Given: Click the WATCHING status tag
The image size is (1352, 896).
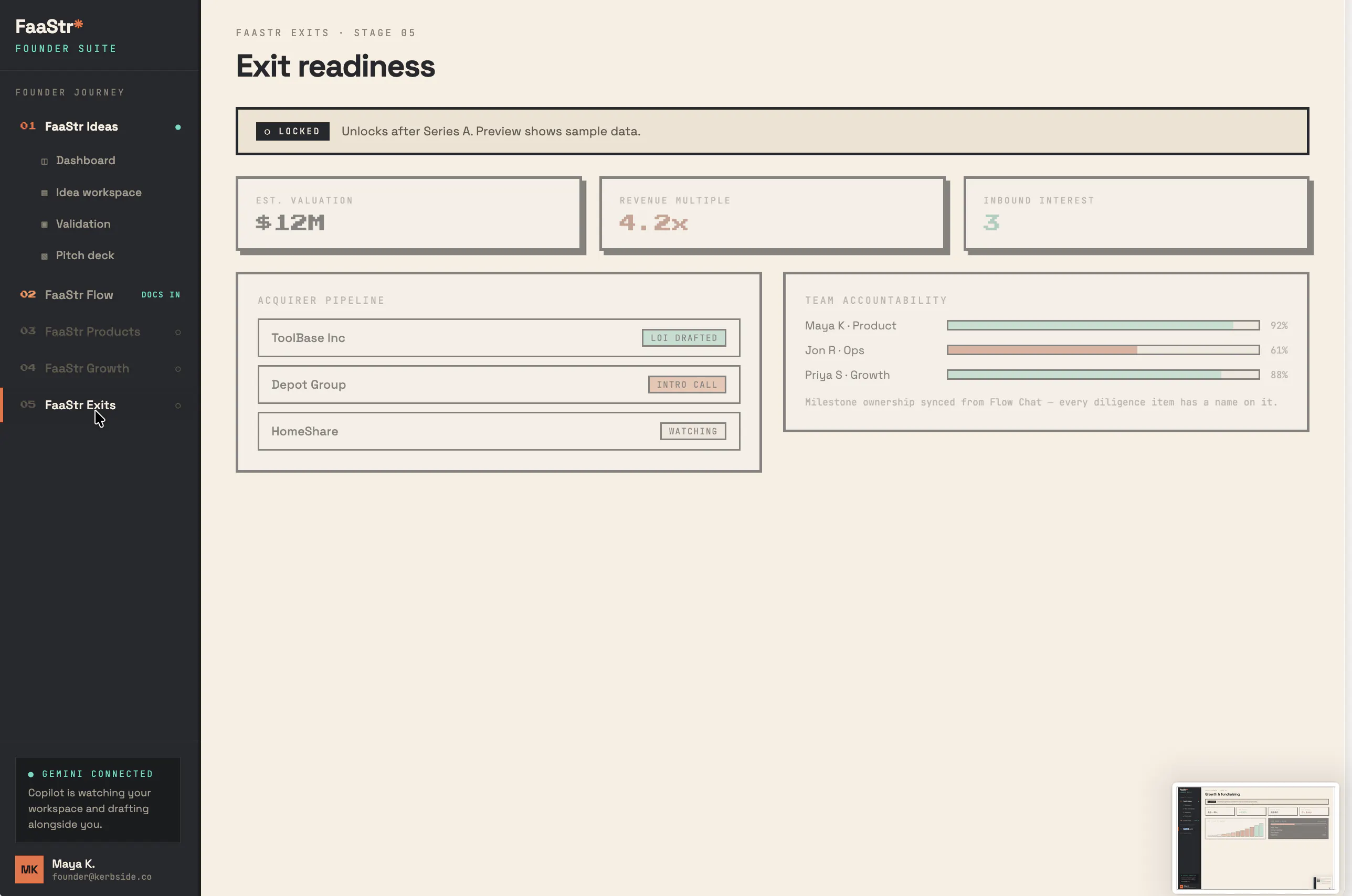Looking at the screenshot, I should pyautogui.click(x=693, y=431).
